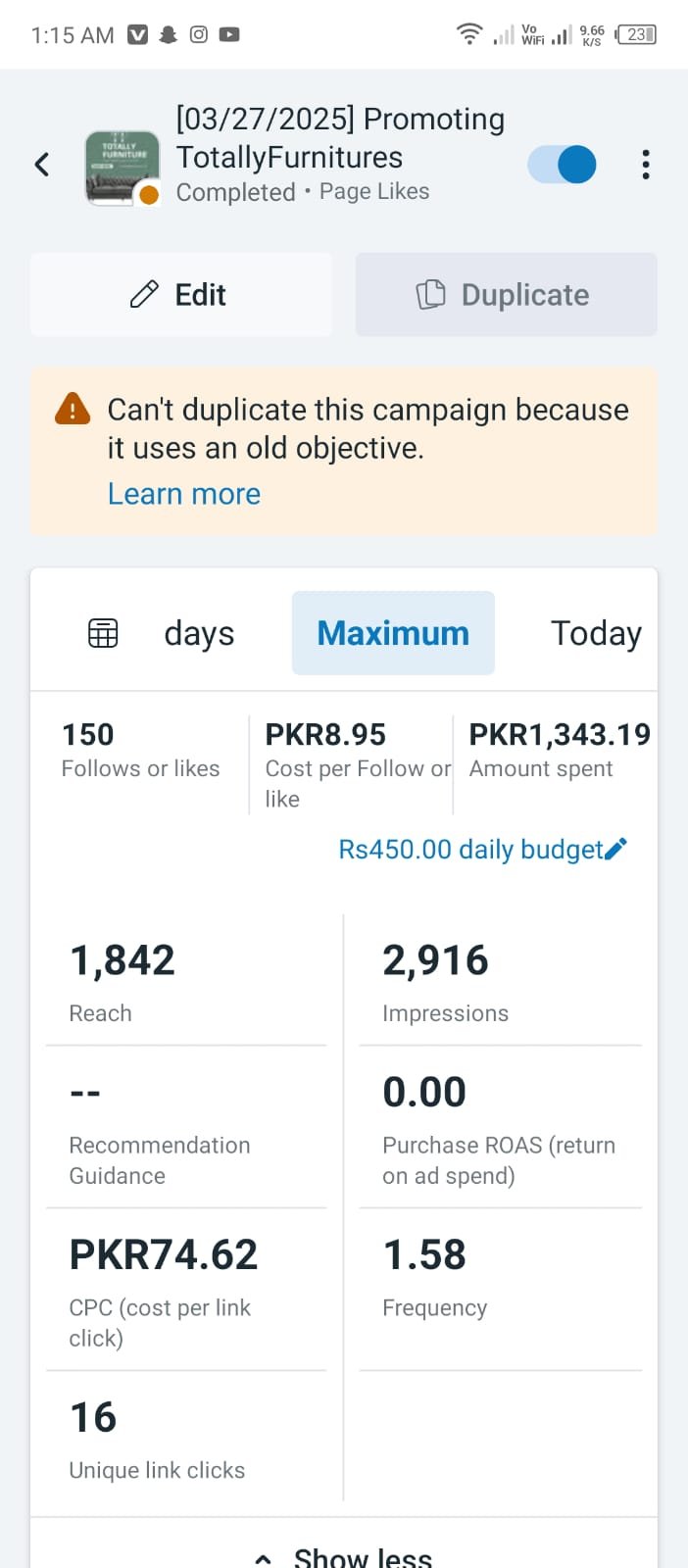Tap the Rs450.00 daily budget link
This screenshot has height=1568, width=688.
[470, 849]
